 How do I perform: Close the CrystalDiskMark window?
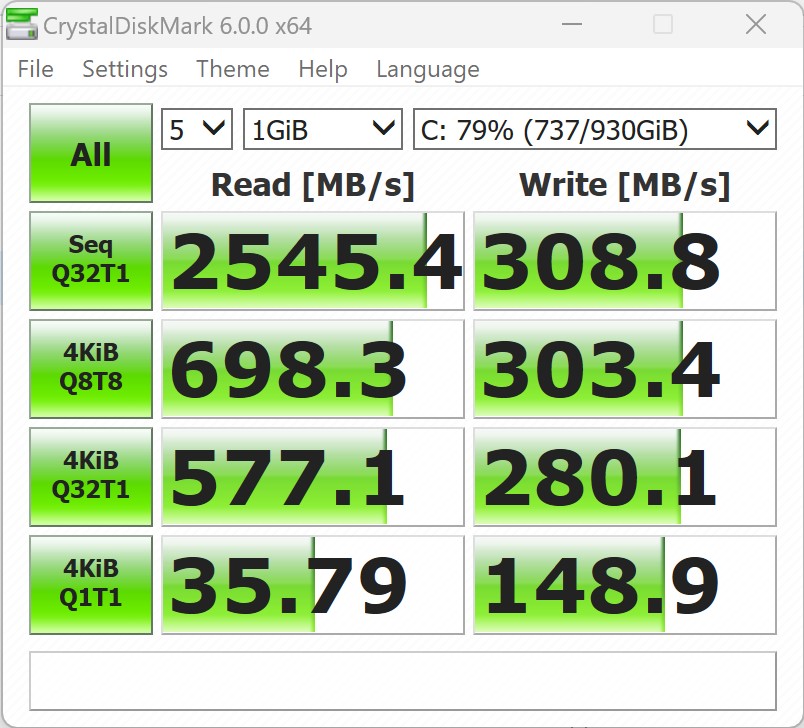click(x=756, y=24)
